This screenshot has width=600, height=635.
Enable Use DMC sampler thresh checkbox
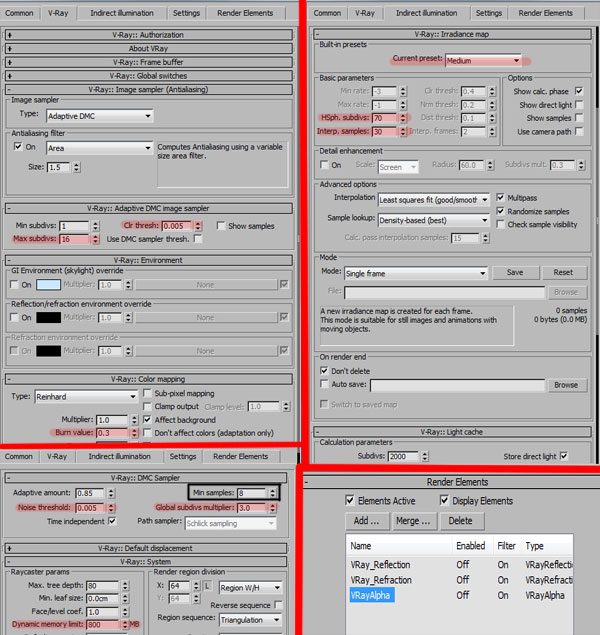point(198,239)
